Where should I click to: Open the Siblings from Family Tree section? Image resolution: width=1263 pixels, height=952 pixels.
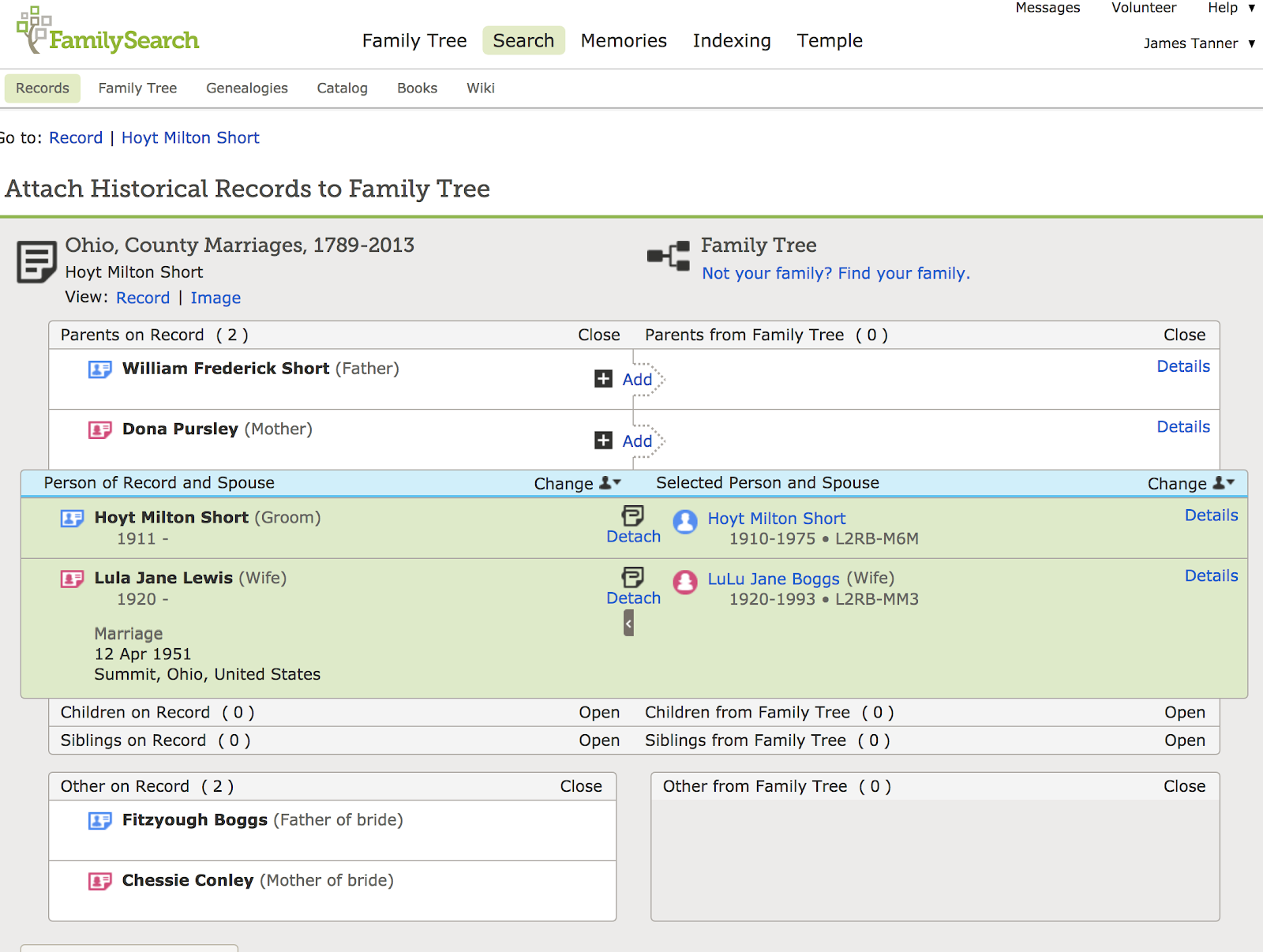[x=1185, y=740]
